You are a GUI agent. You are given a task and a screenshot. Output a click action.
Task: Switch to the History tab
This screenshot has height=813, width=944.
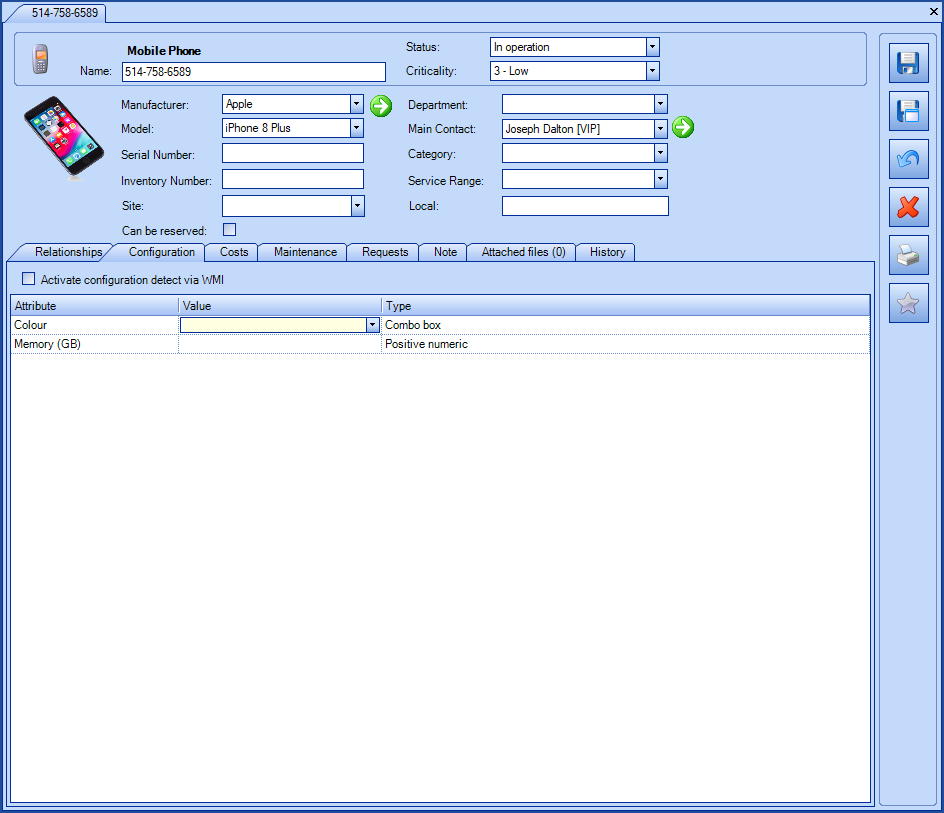coord(605,252)
